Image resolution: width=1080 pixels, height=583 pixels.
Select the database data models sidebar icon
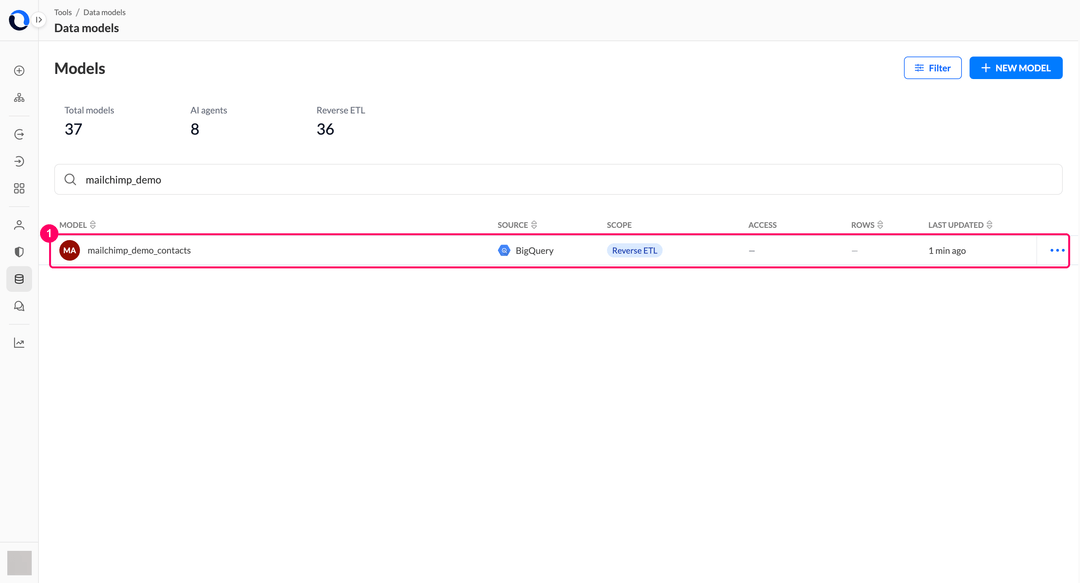click(19, 279)
